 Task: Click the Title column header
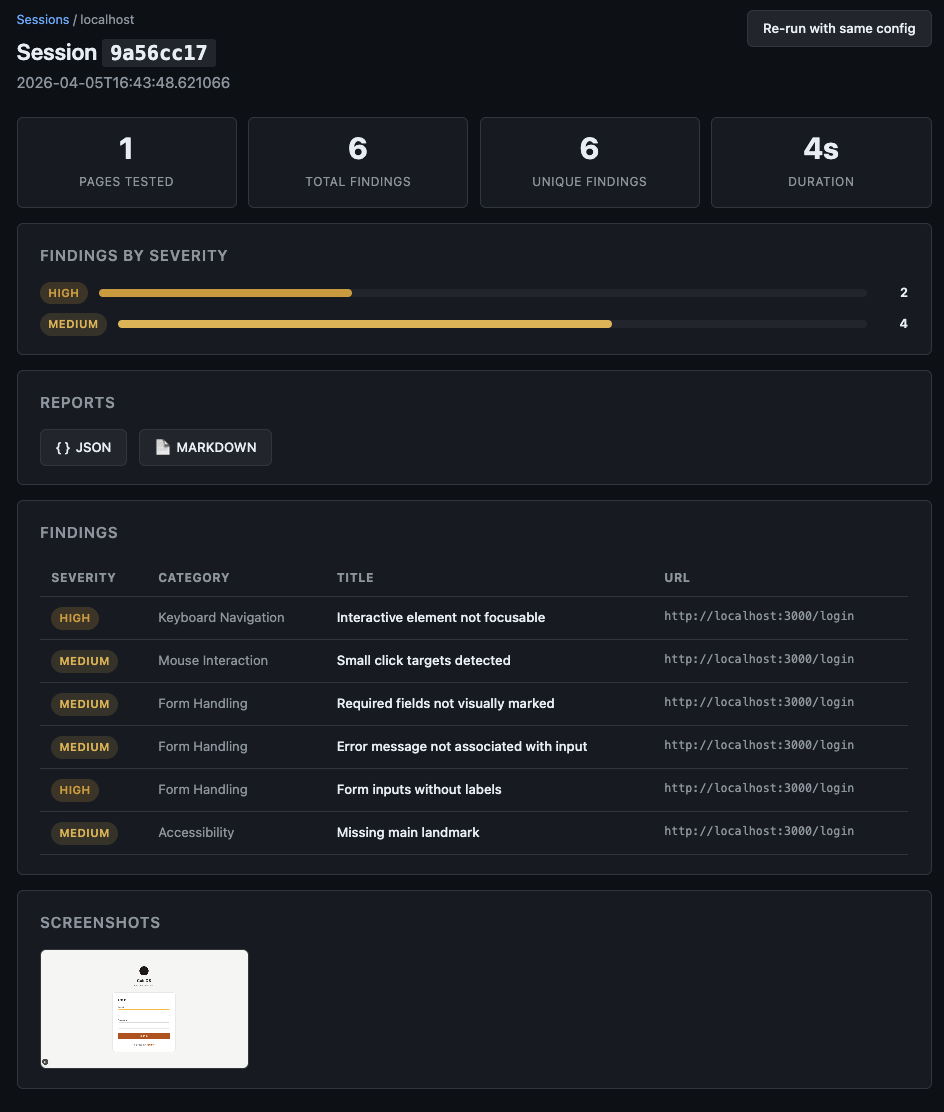(x=355, y=578)
